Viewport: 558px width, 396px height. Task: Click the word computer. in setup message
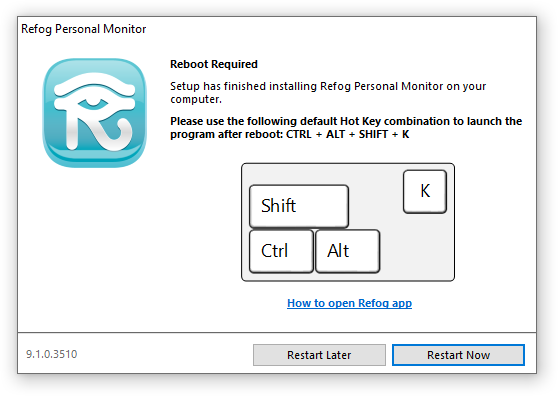[196, 99]
